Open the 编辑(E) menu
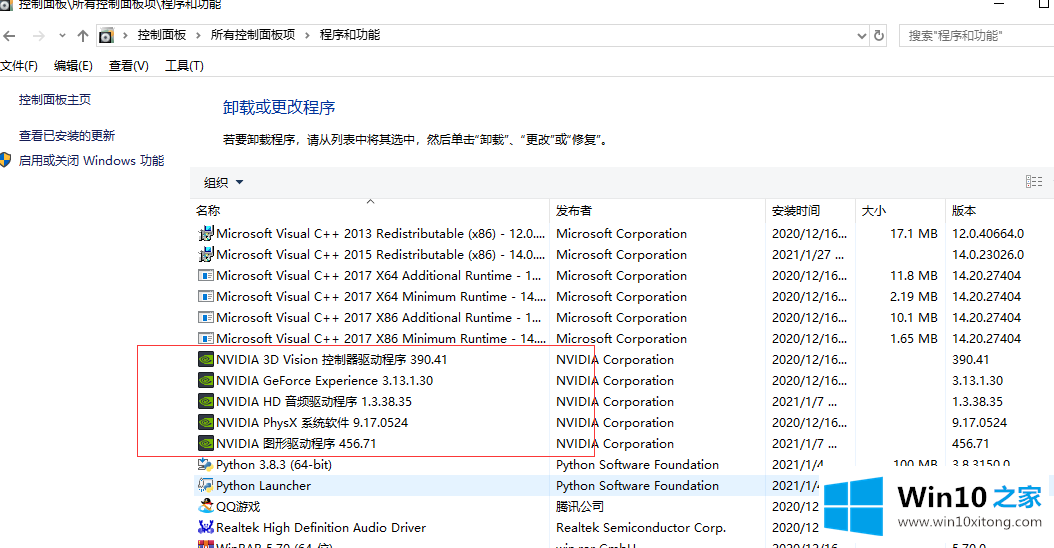 click(73, 66)
